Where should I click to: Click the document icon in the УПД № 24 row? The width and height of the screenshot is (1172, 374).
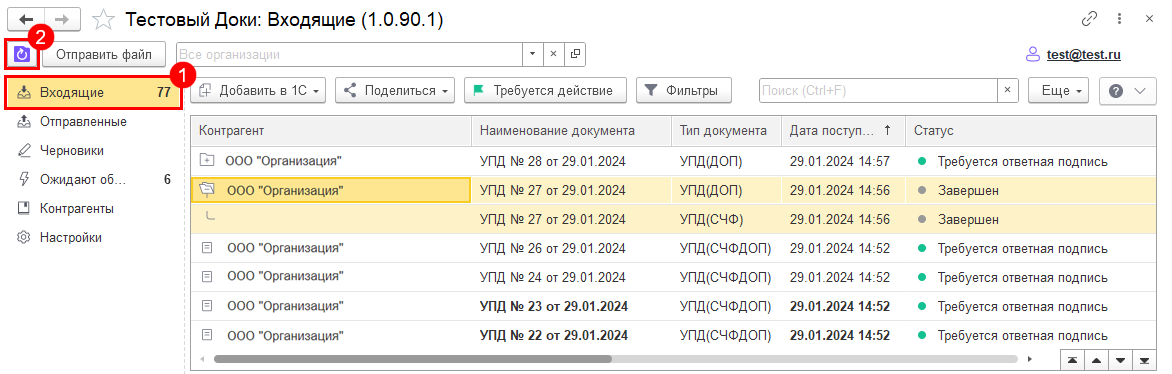coord(208,277)
